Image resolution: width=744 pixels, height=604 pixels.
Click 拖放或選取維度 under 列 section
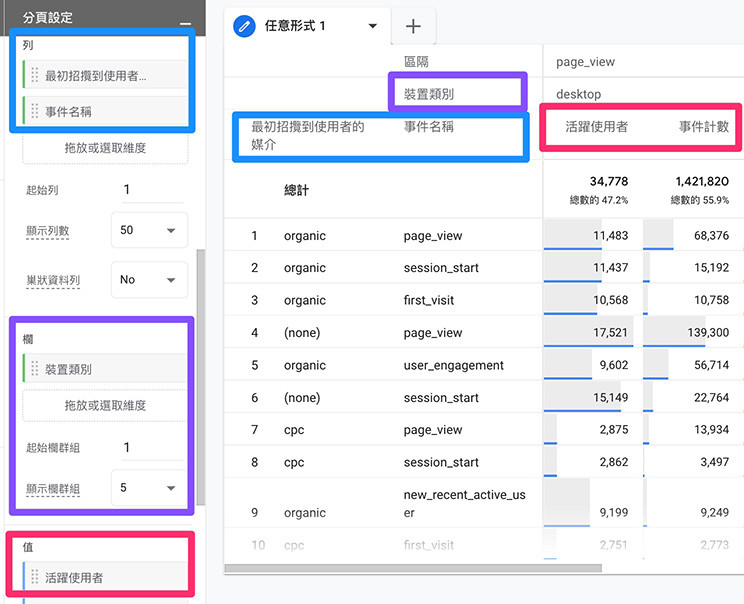click(105, 148)
